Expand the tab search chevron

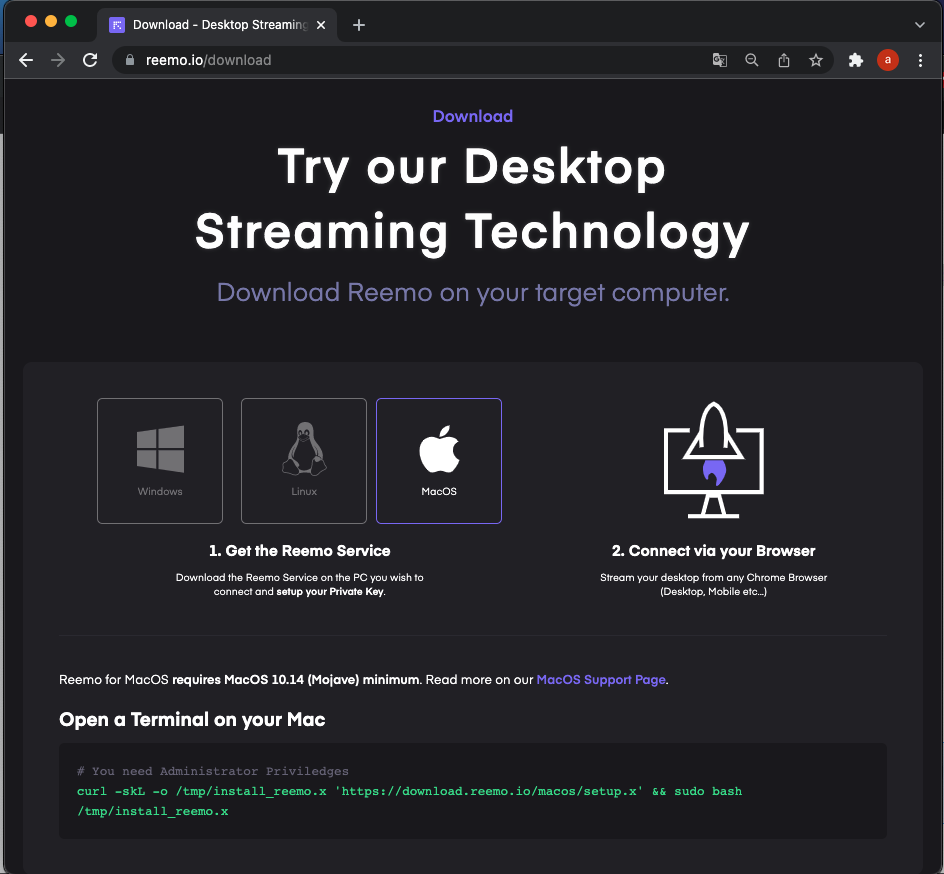click(x=920, y=24)
